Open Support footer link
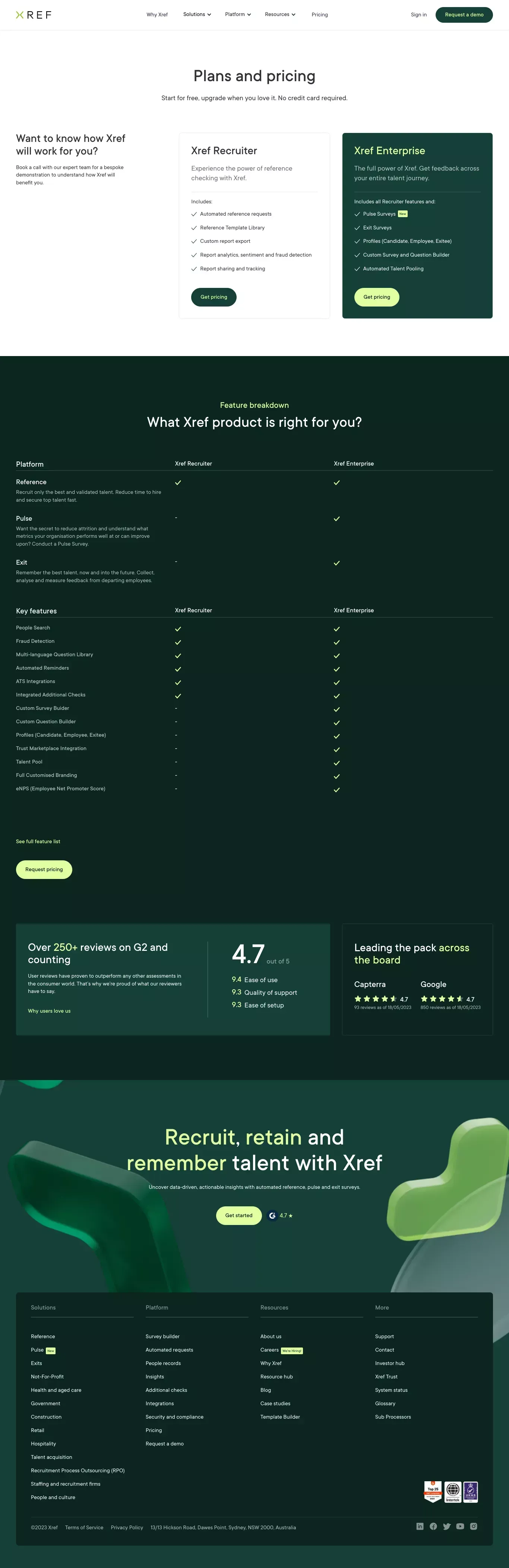This screenshot has width=509, height=1568. (384, 1337)
